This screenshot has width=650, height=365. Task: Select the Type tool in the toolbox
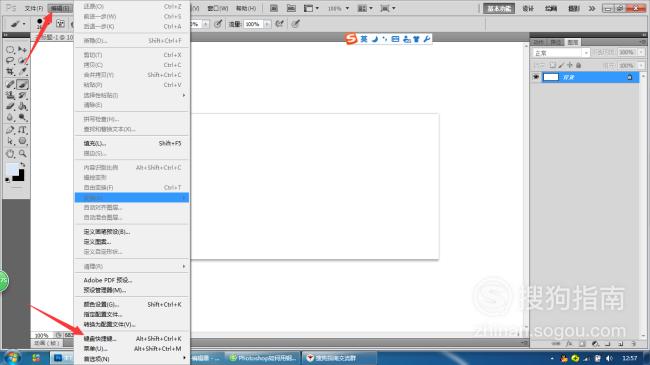click(22, 130)
